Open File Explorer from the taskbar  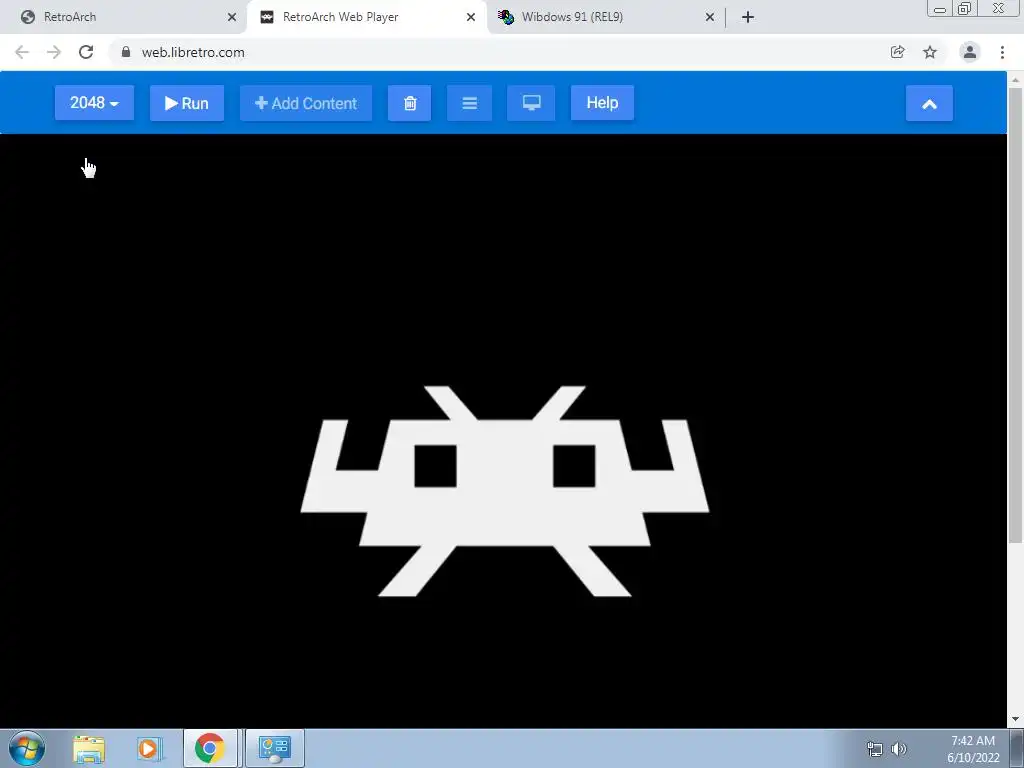[89, 748]
